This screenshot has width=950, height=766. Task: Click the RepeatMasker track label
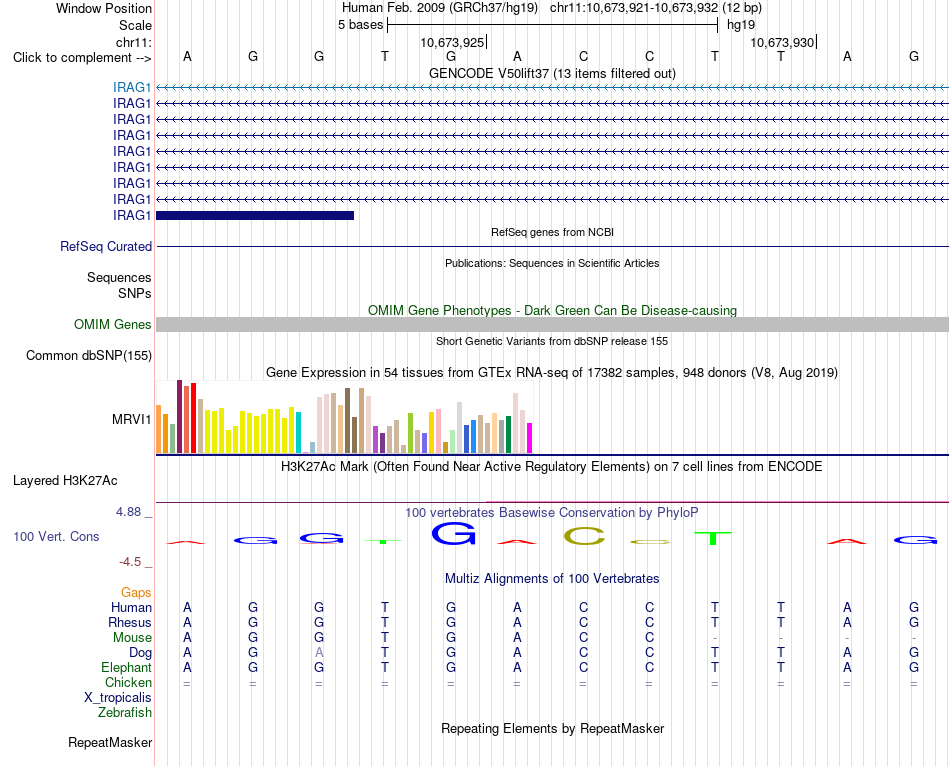pos(110,742)
